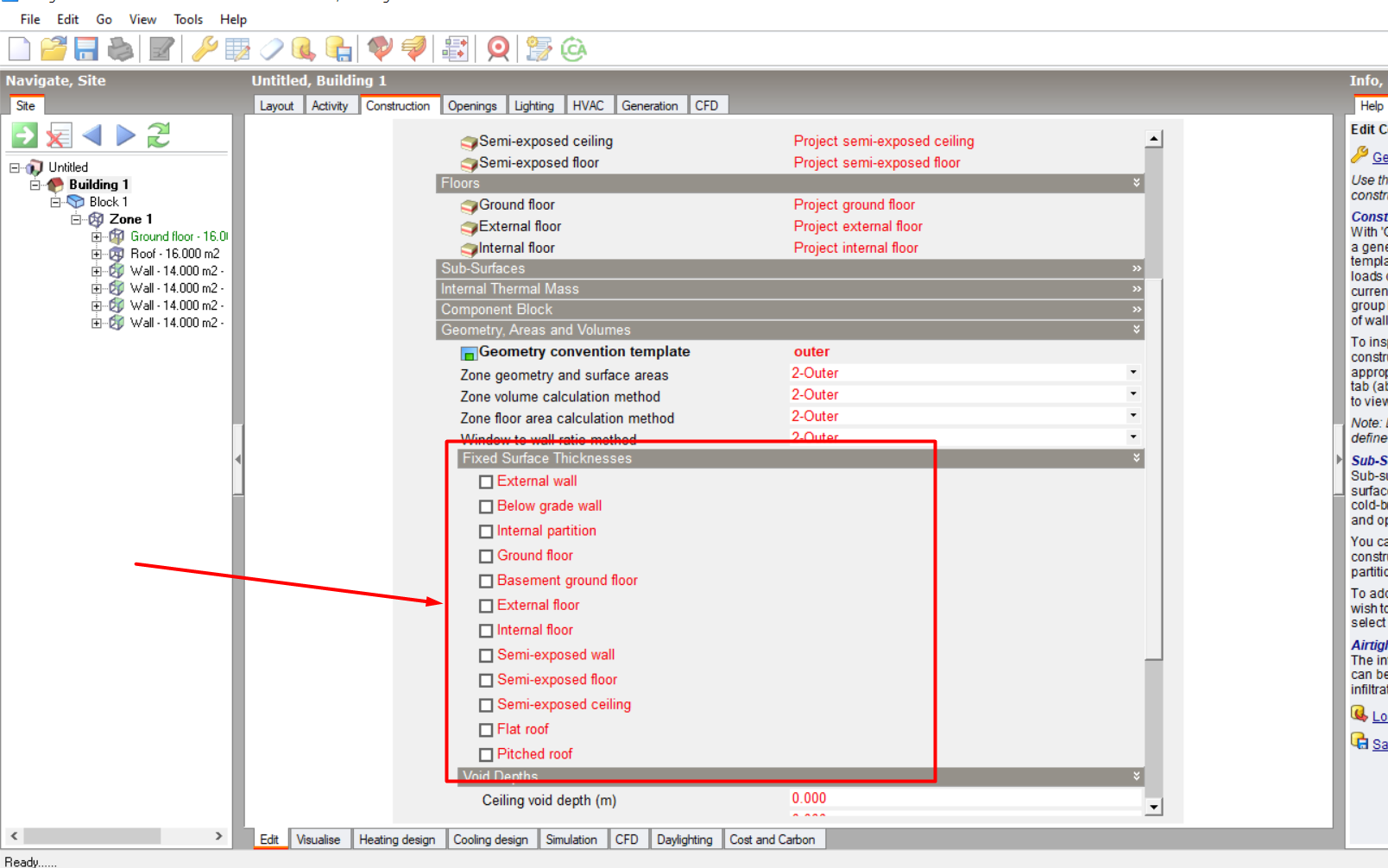Viewport: 1388px width, 868px height.
Task: Click the printer icon
Action: pos(121,49)
